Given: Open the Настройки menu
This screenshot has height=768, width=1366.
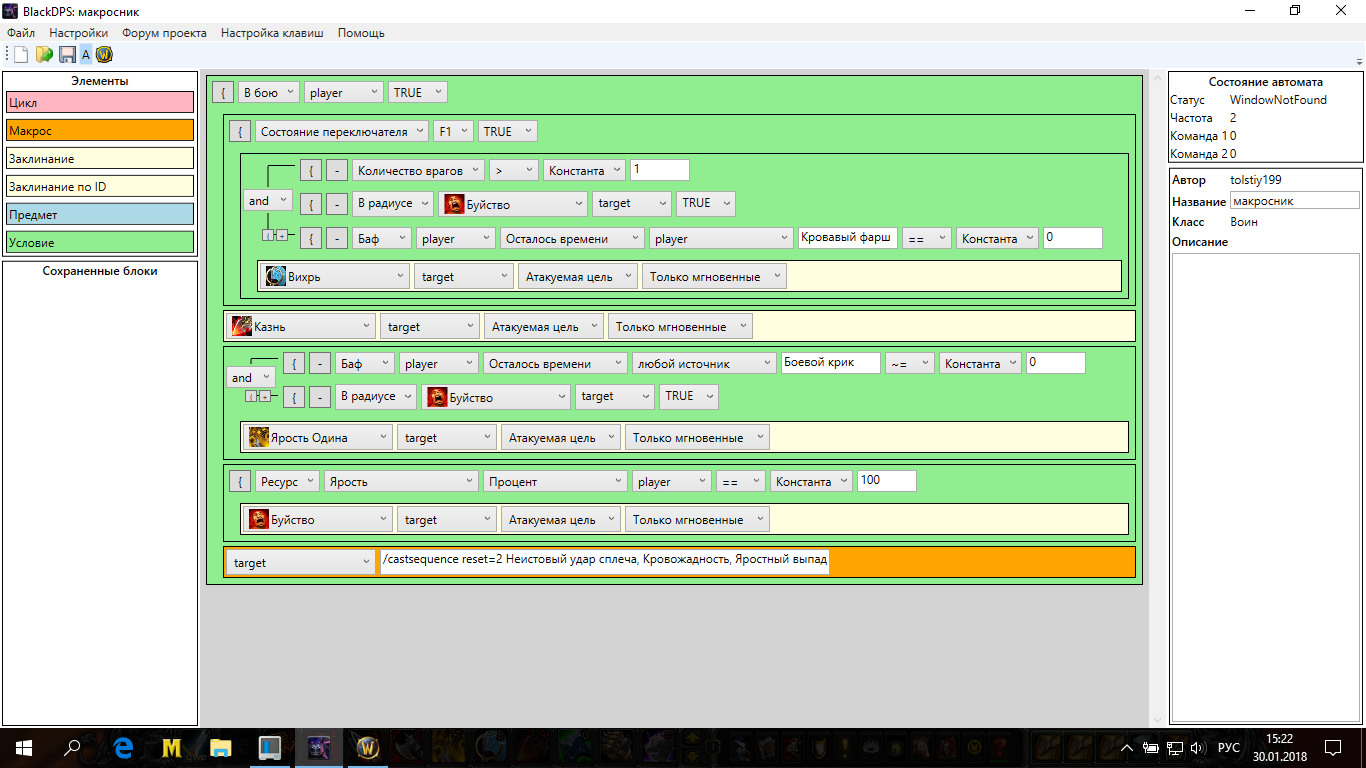Looking at the screenshot, I should click(78, 33).
